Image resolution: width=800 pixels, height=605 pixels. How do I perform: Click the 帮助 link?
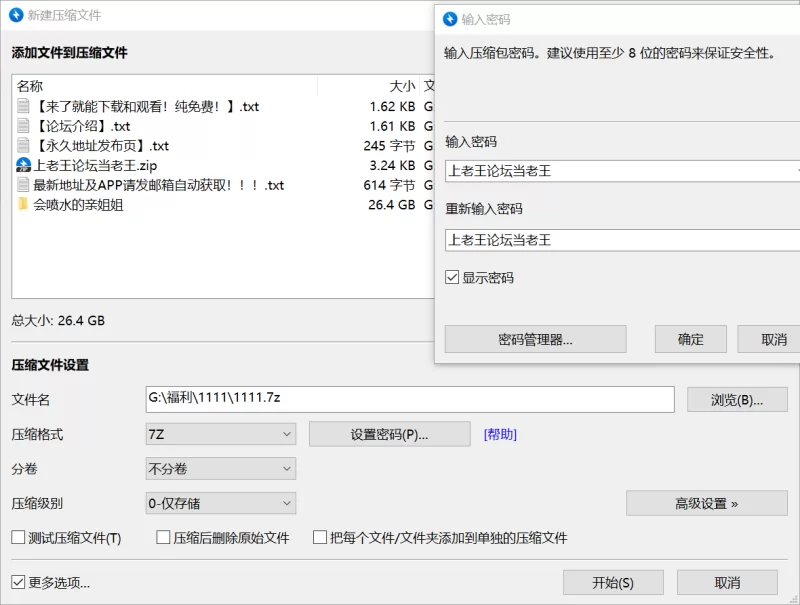coord(500,434)
